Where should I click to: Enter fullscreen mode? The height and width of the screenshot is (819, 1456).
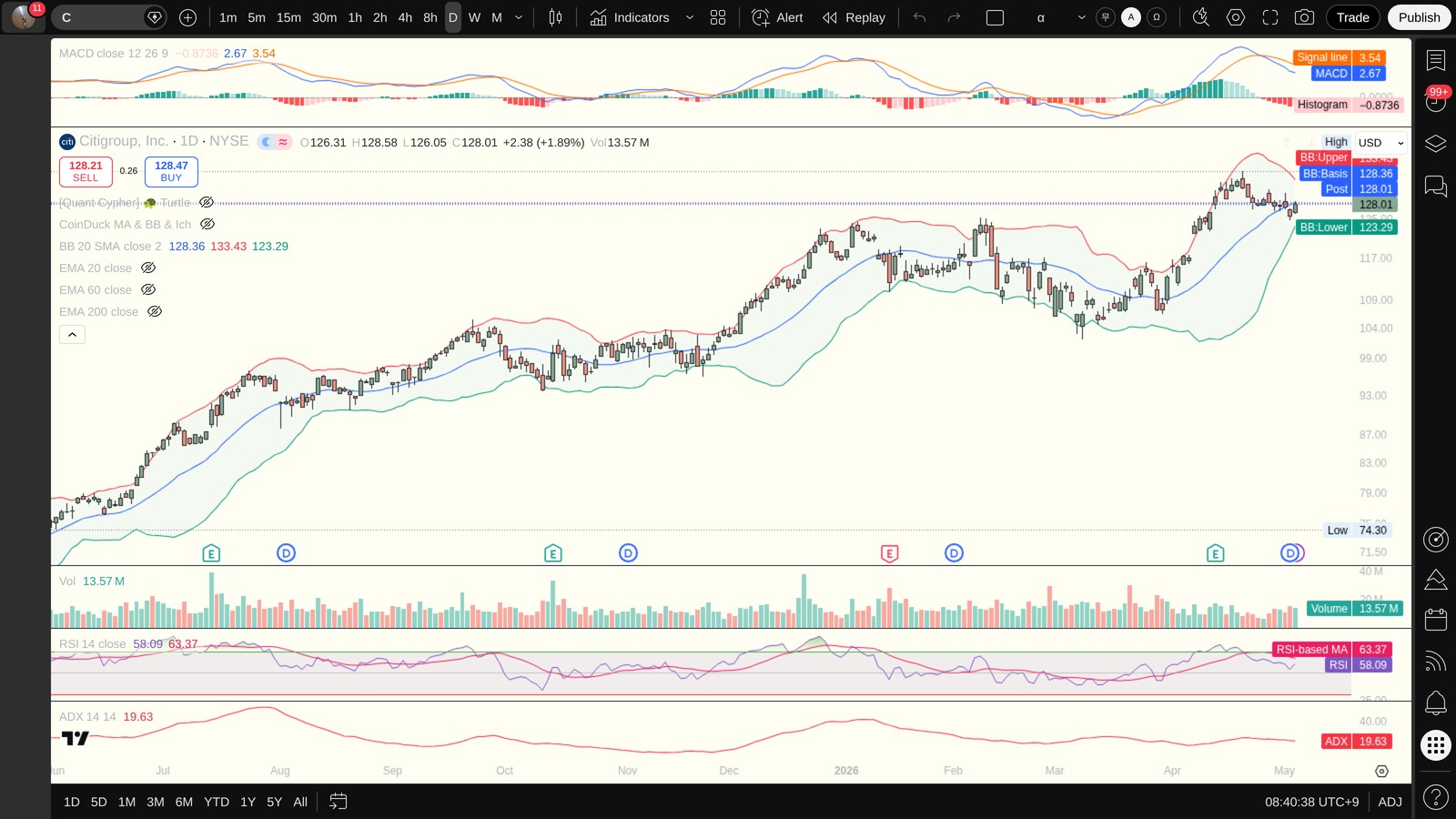point(1270,17)
